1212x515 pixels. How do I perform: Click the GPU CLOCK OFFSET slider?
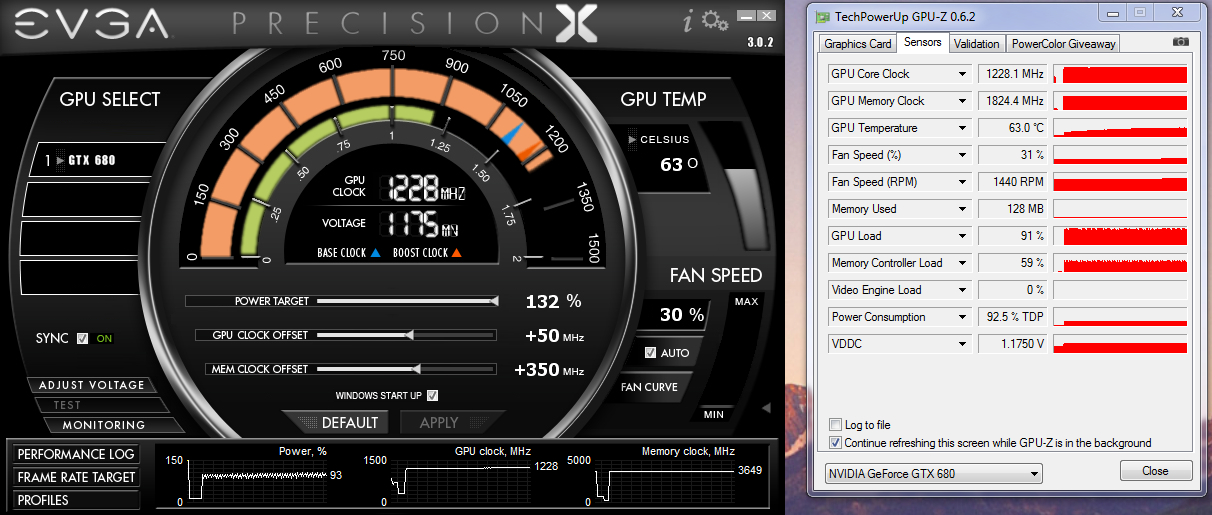click(x=406, y=334)
